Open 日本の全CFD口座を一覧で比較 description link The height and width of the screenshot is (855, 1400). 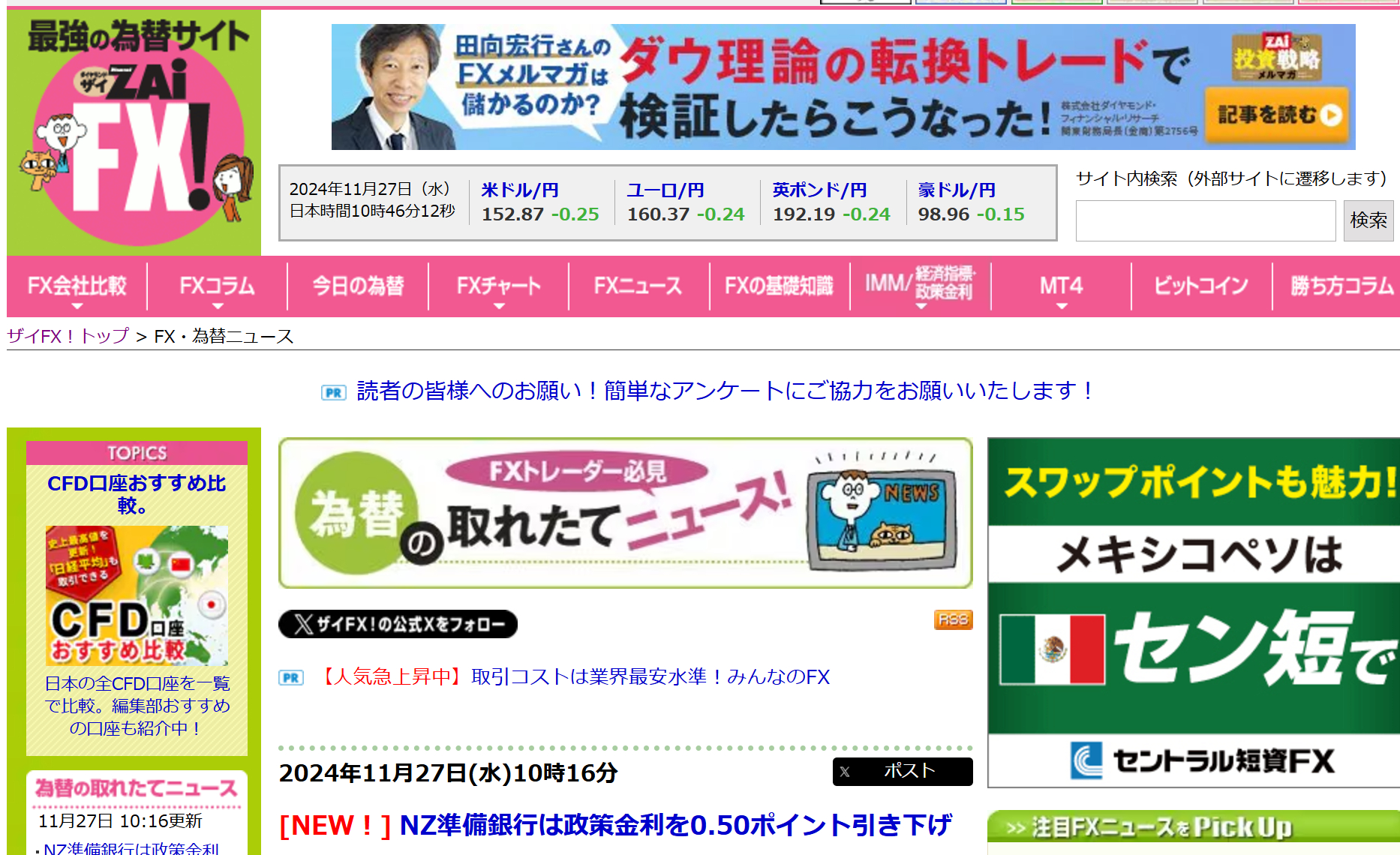137,706
